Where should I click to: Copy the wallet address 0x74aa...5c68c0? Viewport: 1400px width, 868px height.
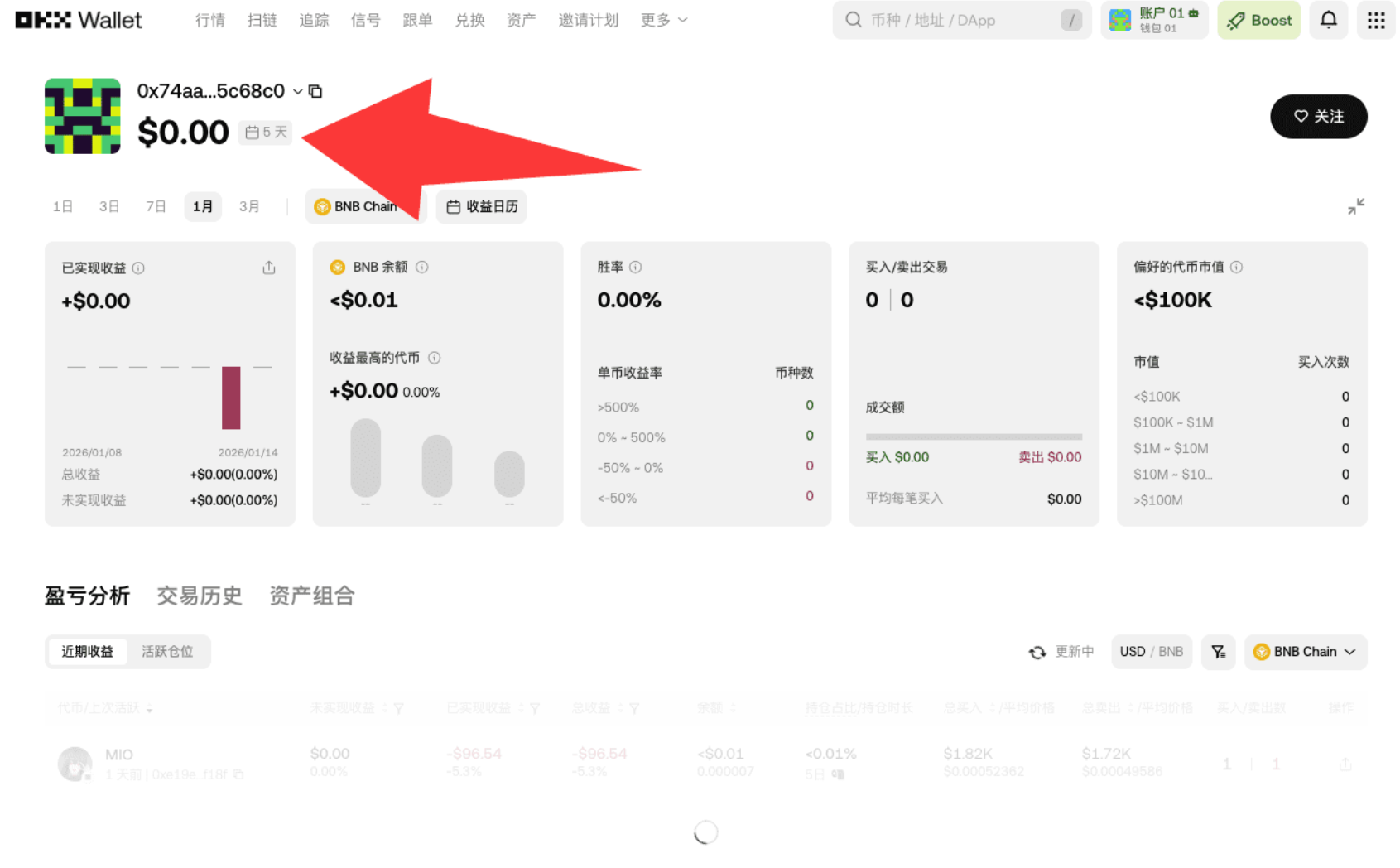coord(315,91)
